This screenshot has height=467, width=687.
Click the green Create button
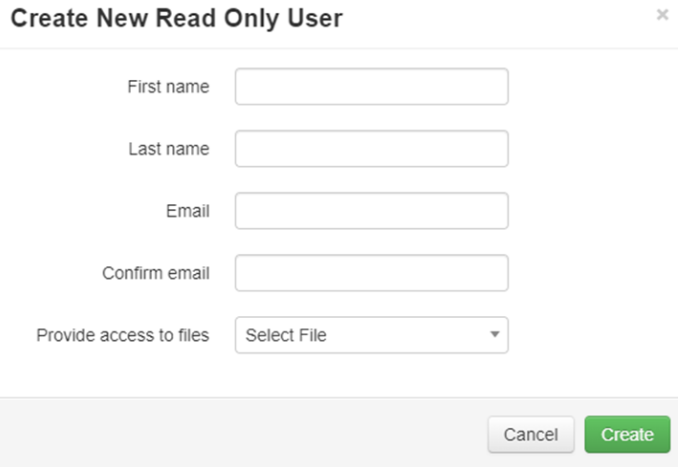[x=627, y=435]
